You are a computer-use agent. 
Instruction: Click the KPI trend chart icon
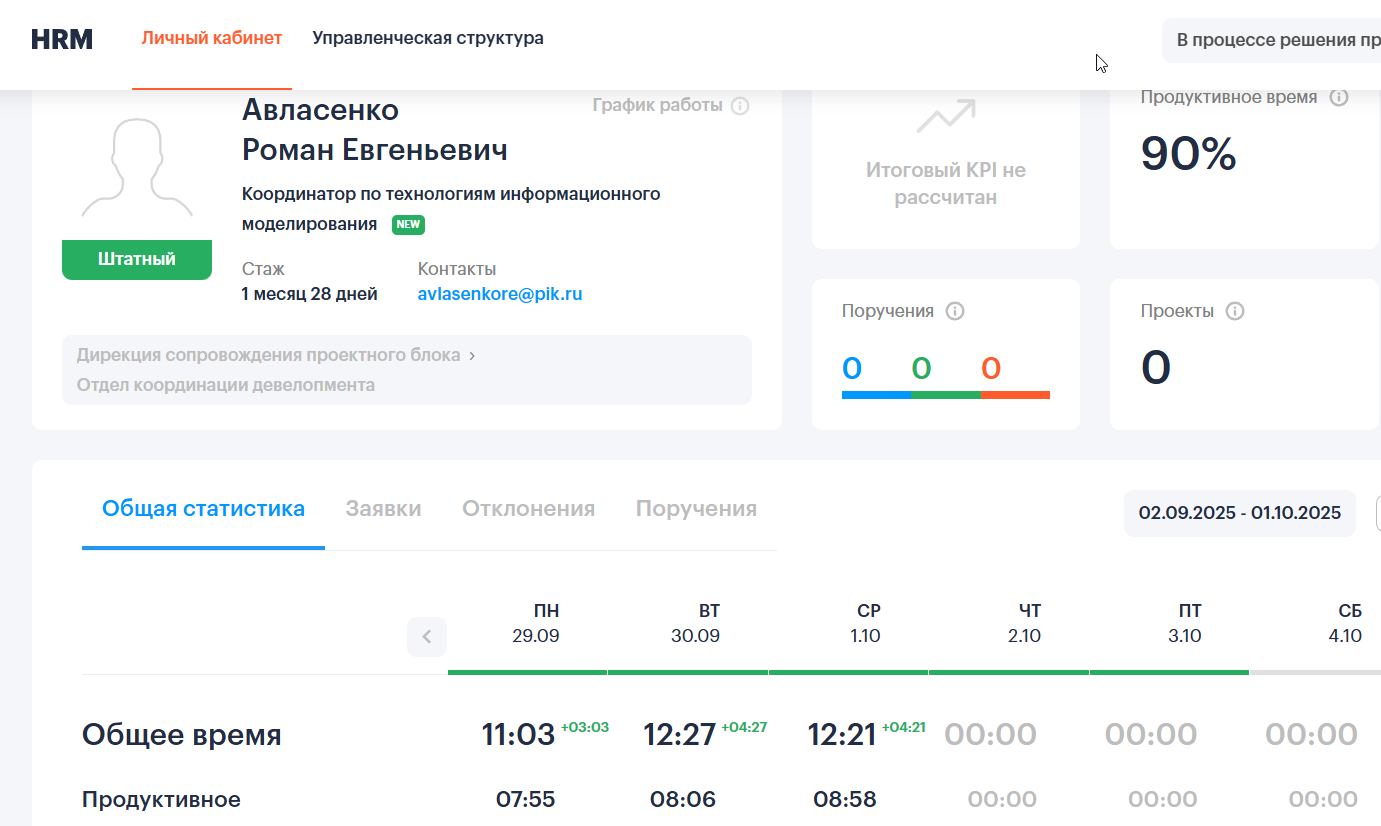946,117
